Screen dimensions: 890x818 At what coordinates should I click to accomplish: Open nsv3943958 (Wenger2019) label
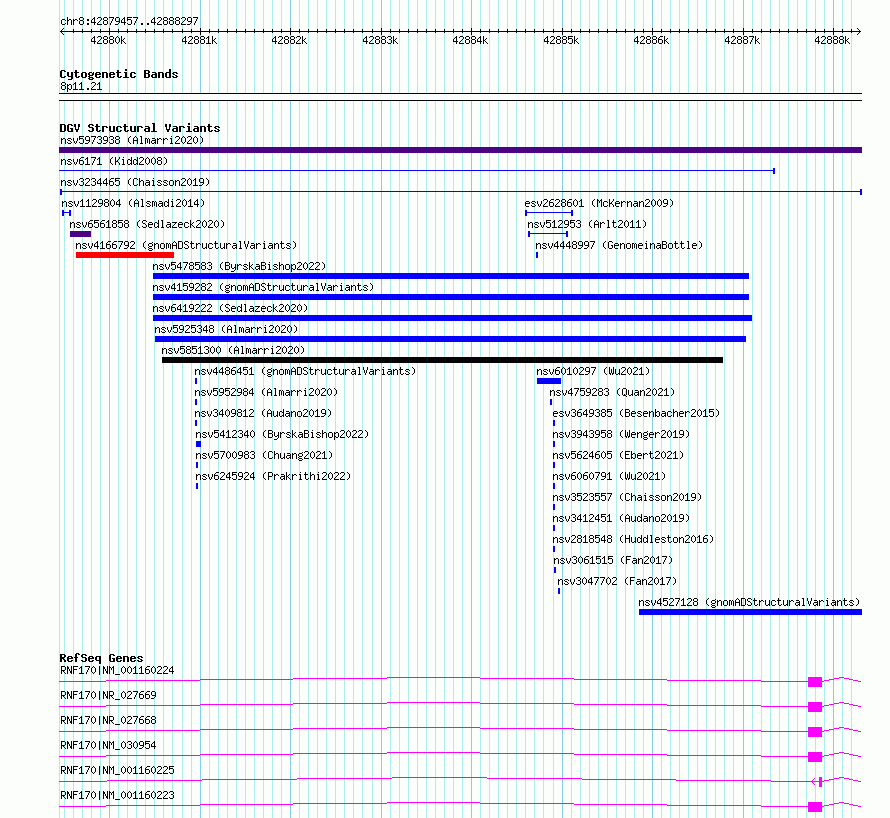tap(622, 434)
